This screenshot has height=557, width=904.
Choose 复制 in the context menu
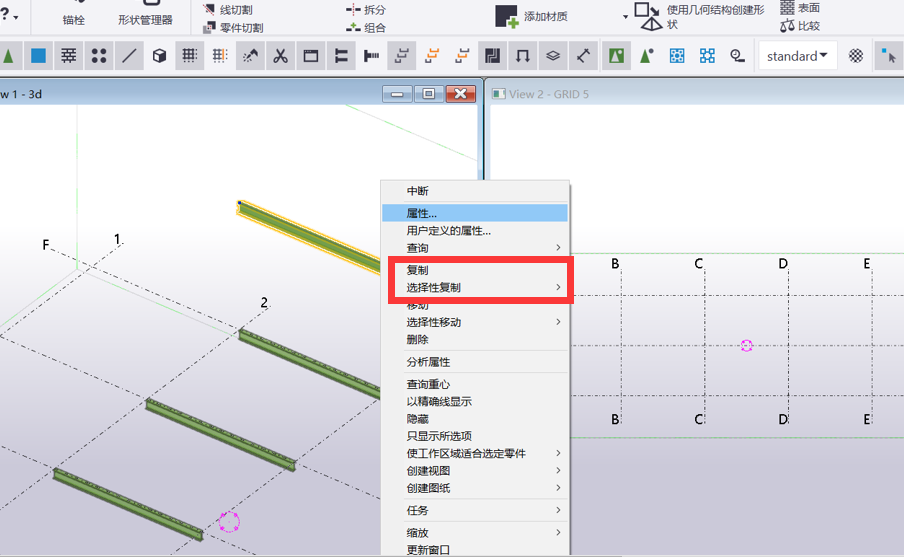coord(474,270)
